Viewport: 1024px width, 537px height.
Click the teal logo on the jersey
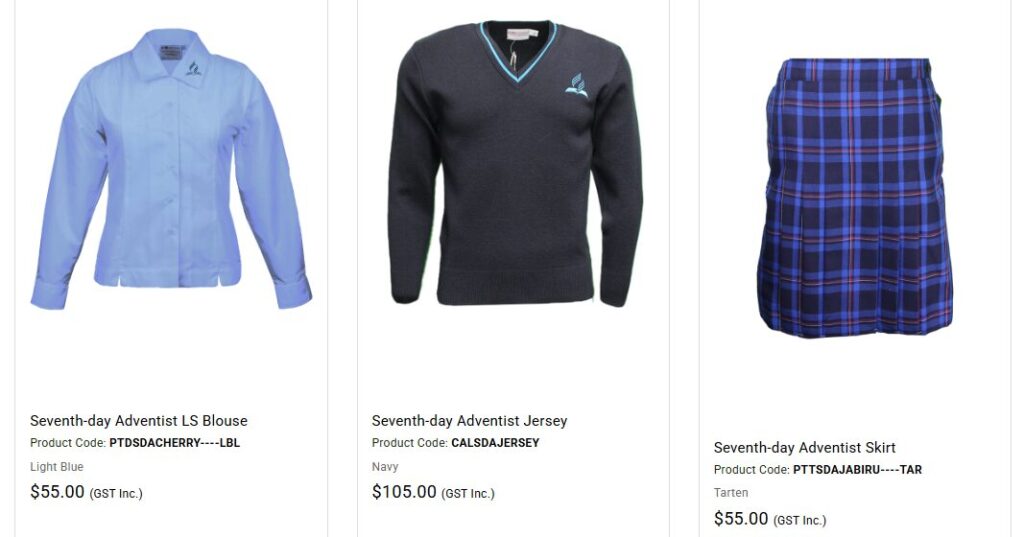pyautogui.click(x=576, y=86)
